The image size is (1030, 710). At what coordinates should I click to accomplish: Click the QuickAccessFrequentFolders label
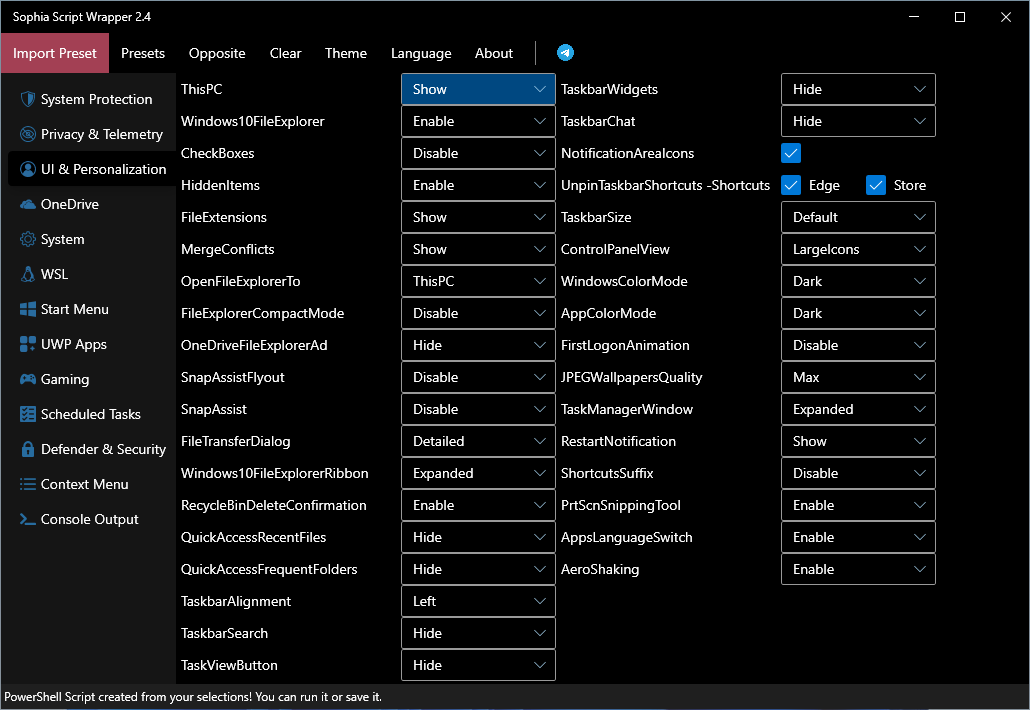coord(269,569)
